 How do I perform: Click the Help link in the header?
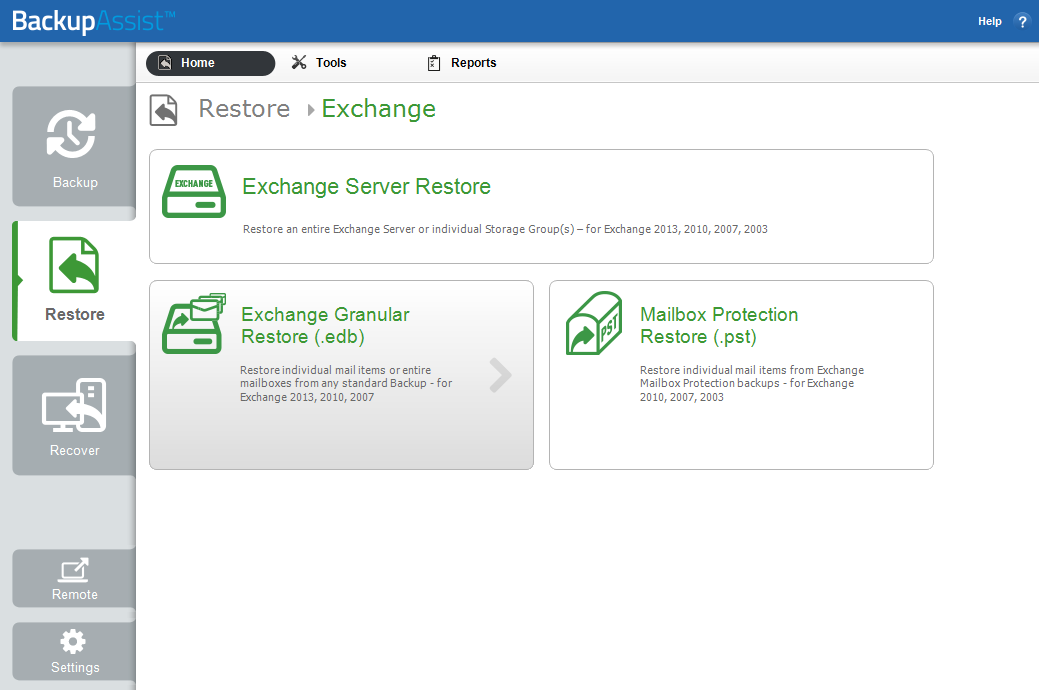[989, 21]
